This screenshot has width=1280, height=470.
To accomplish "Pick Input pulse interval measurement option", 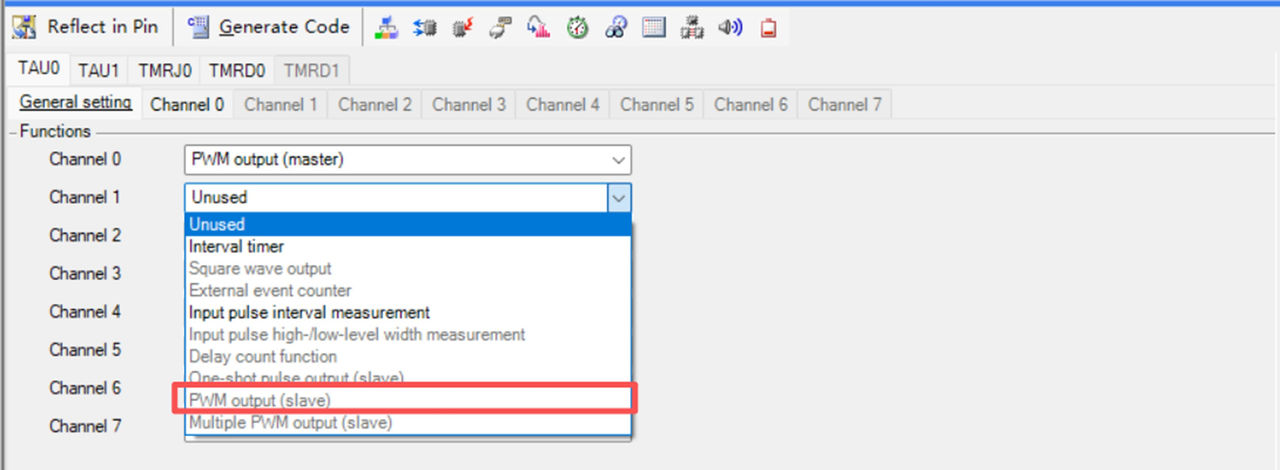I will [x=309, y=312].
